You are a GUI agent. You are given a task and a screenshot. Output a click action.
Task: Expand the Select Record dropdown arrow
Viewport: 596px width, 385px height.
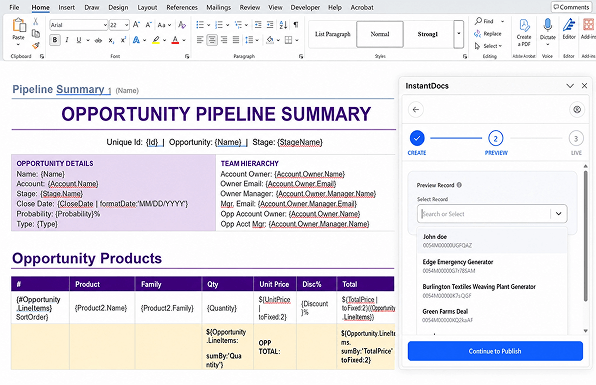click(558, 214)
